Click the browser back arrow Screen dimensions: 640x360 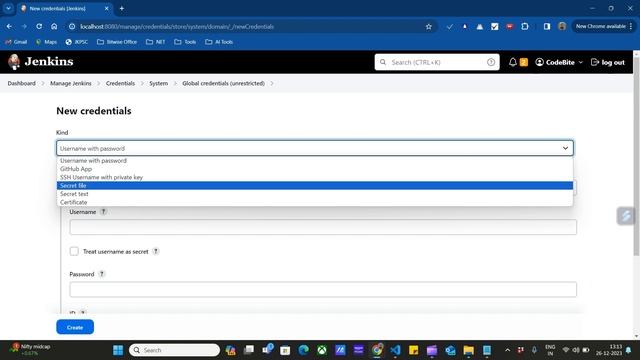click(x=9, y=27)
